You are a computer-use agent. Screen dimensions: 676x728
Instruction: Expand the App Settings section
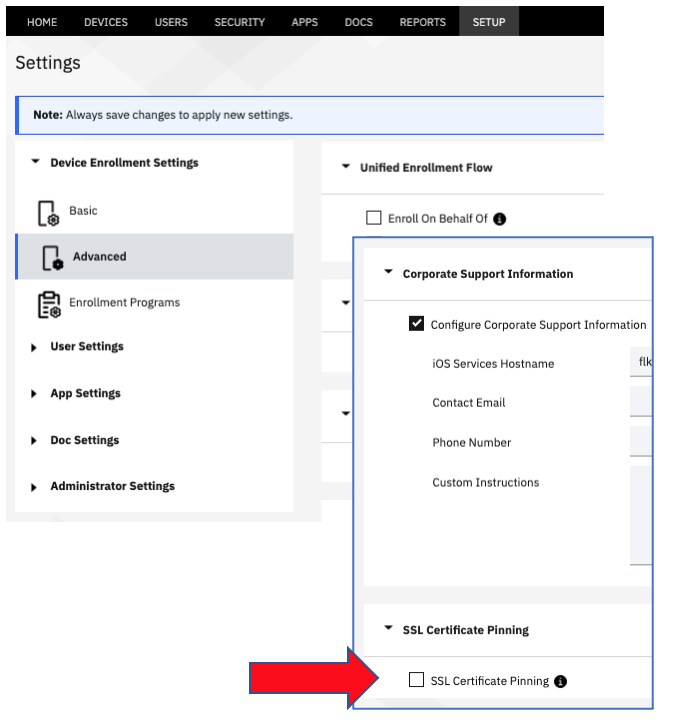coord(33,394)
